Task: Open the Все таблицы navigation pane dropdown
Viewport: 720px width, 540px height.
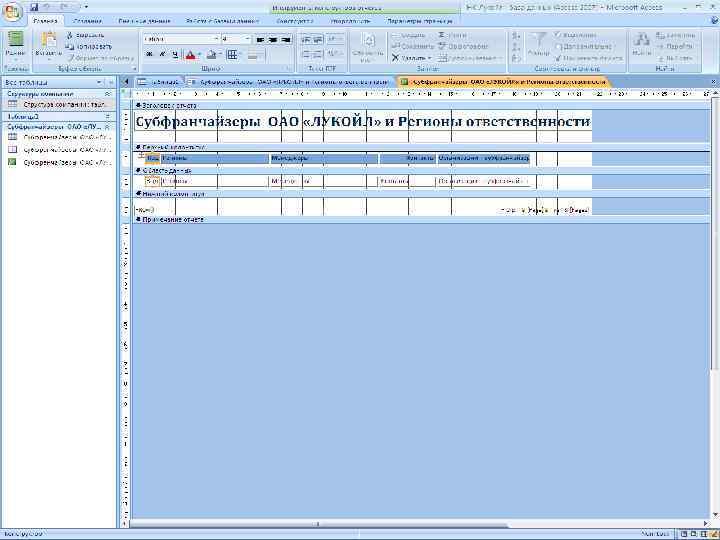Action: [x=99, y=83]
